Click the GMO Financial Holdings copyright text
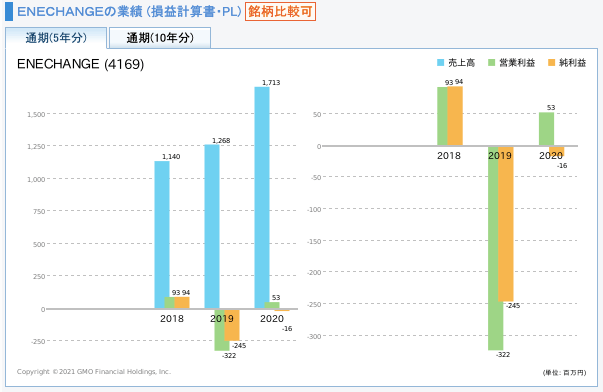The height and width of the screenshot is (392, 603). click(93, 372)
